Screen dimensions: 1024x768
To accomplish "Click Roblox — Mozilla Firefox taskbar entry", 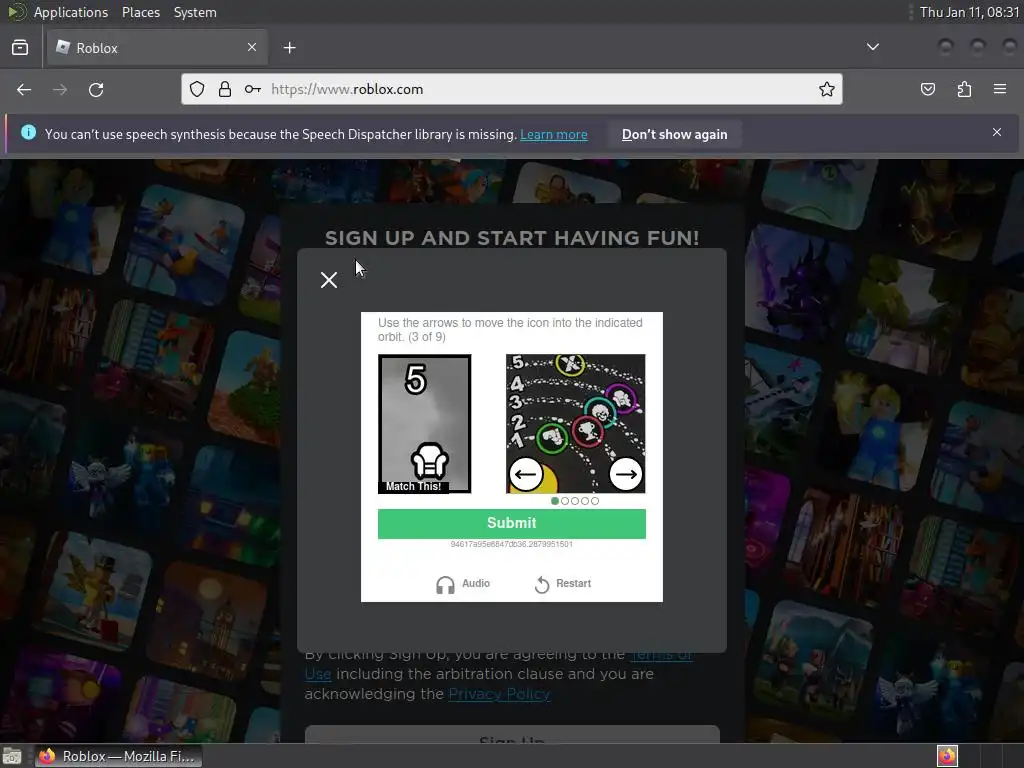I will [118, 756].
